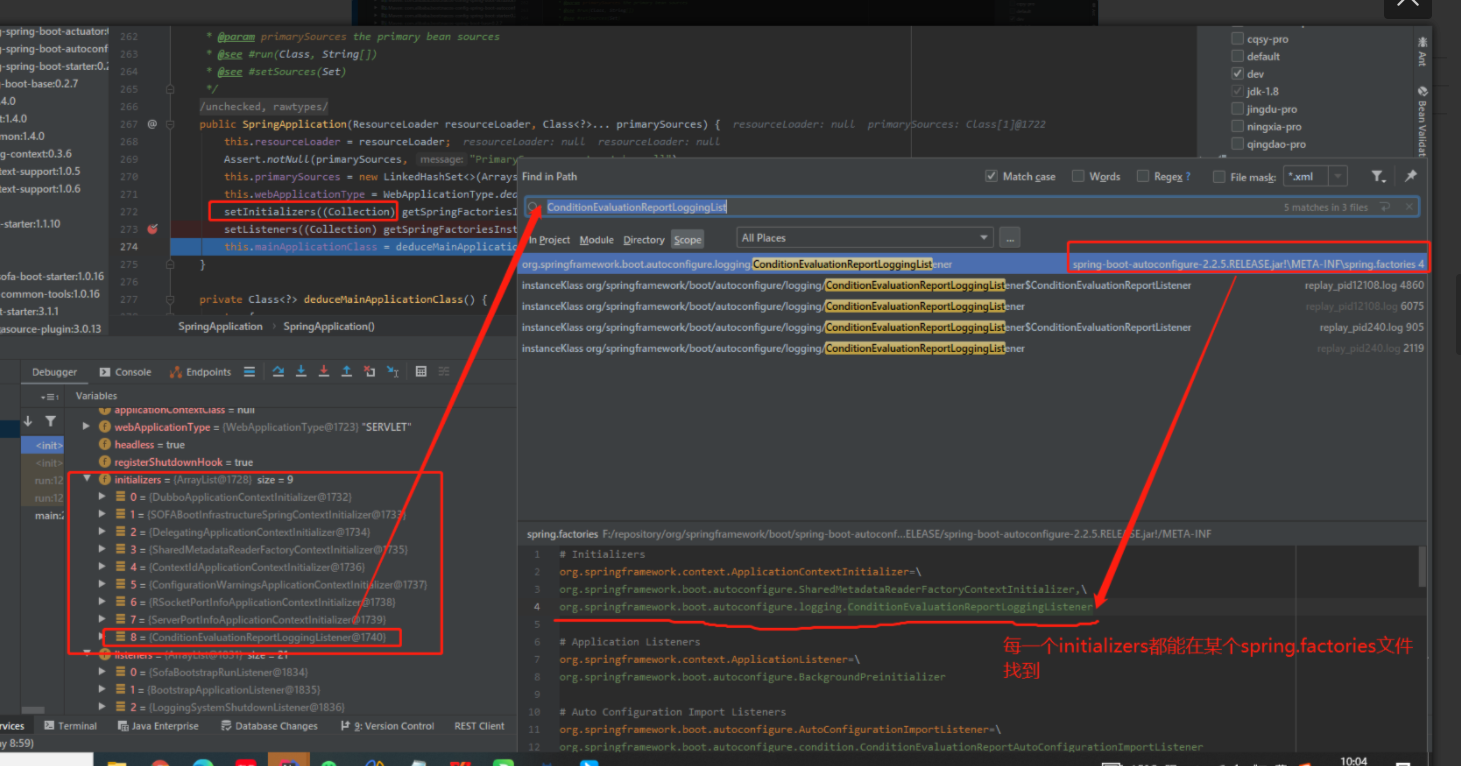Select the main frame in the frames list
The width and height of the screenshot is (1461, 766).
pos(47,515)
